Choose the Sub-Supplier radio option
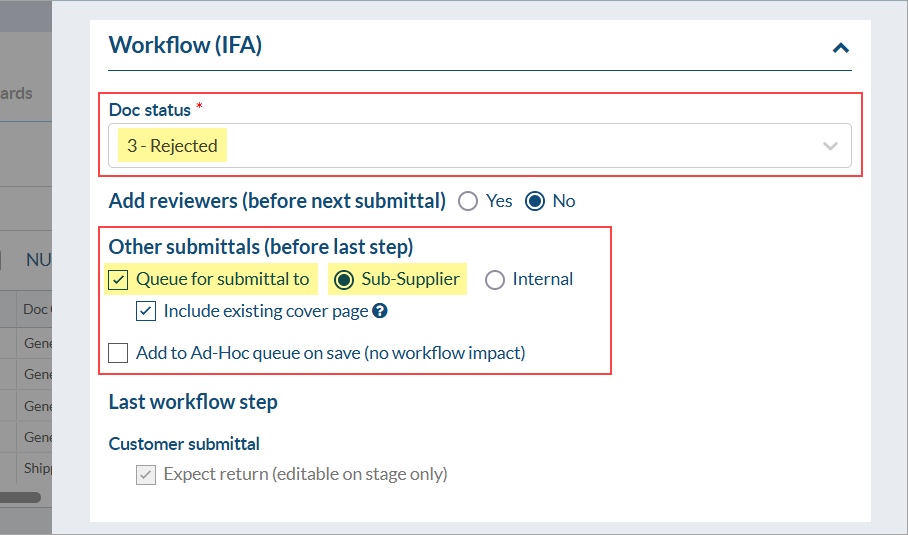Viewport: 908px width, 535px height. pyautogui.click(x=344, y=279)
